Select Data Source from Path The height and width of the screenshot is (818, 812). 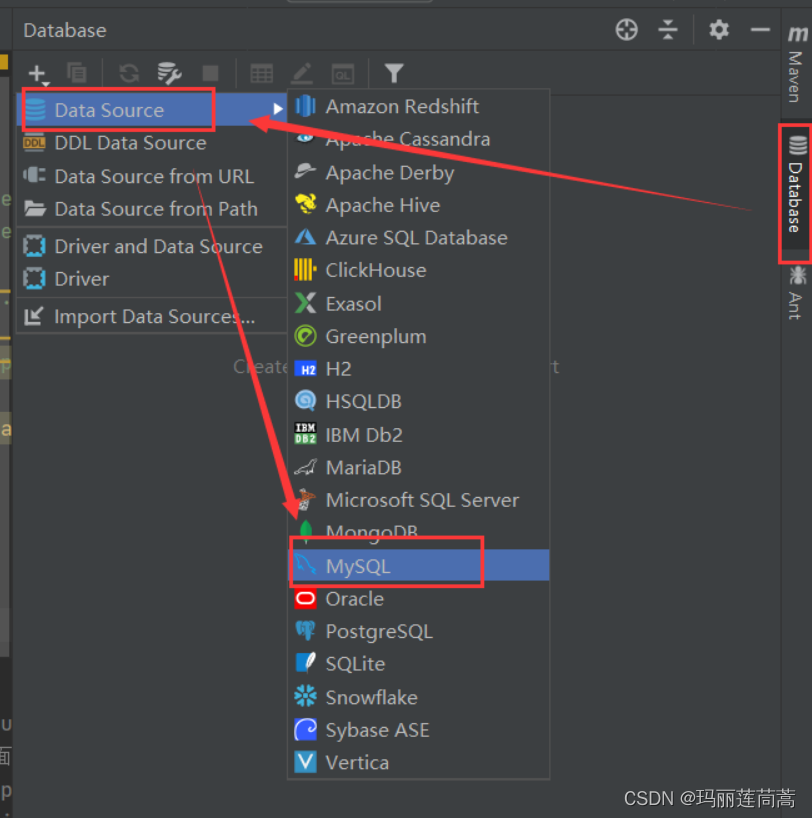152,209
